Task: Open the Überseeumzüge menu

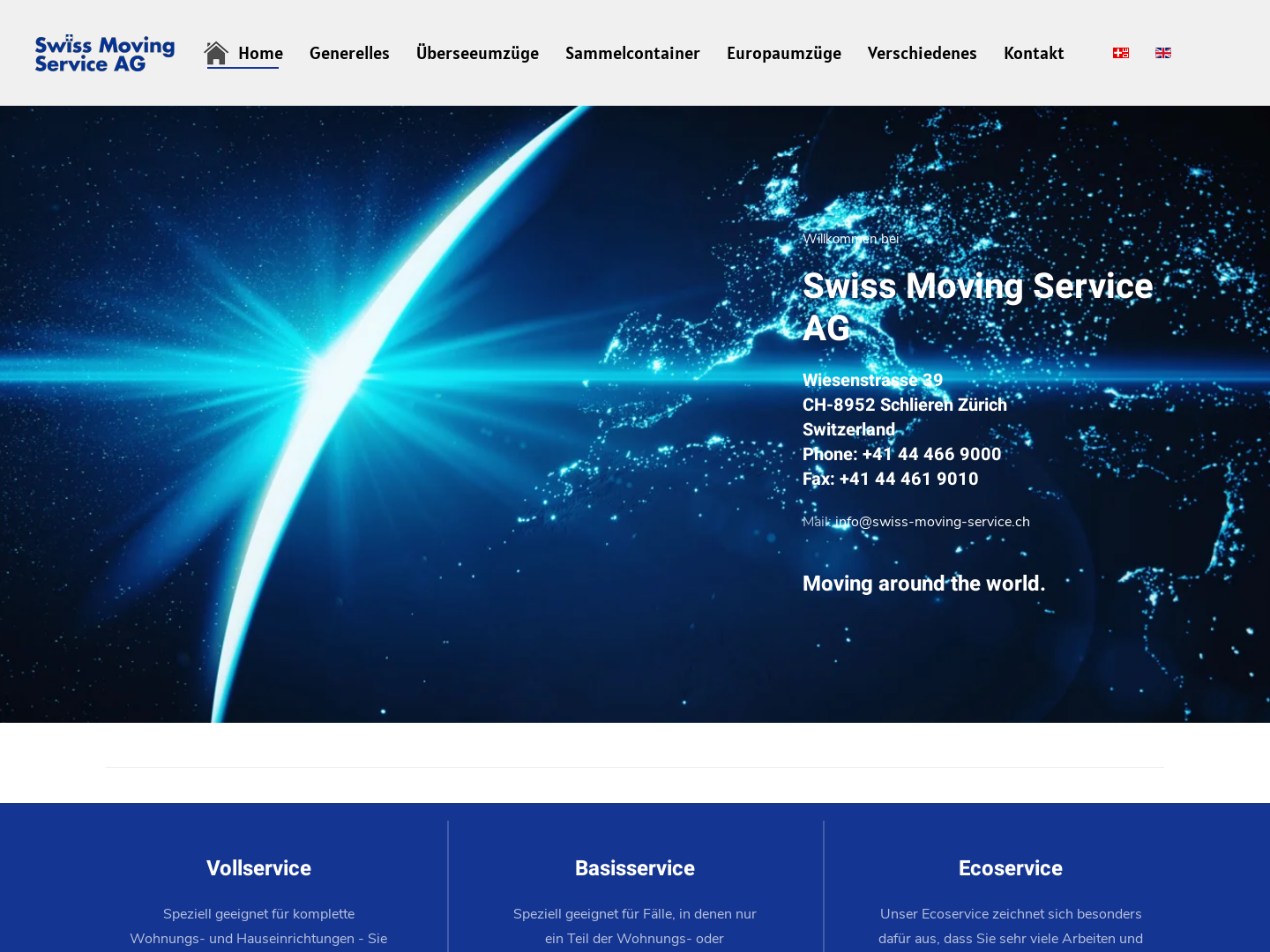Action: [x=477, y=53]
